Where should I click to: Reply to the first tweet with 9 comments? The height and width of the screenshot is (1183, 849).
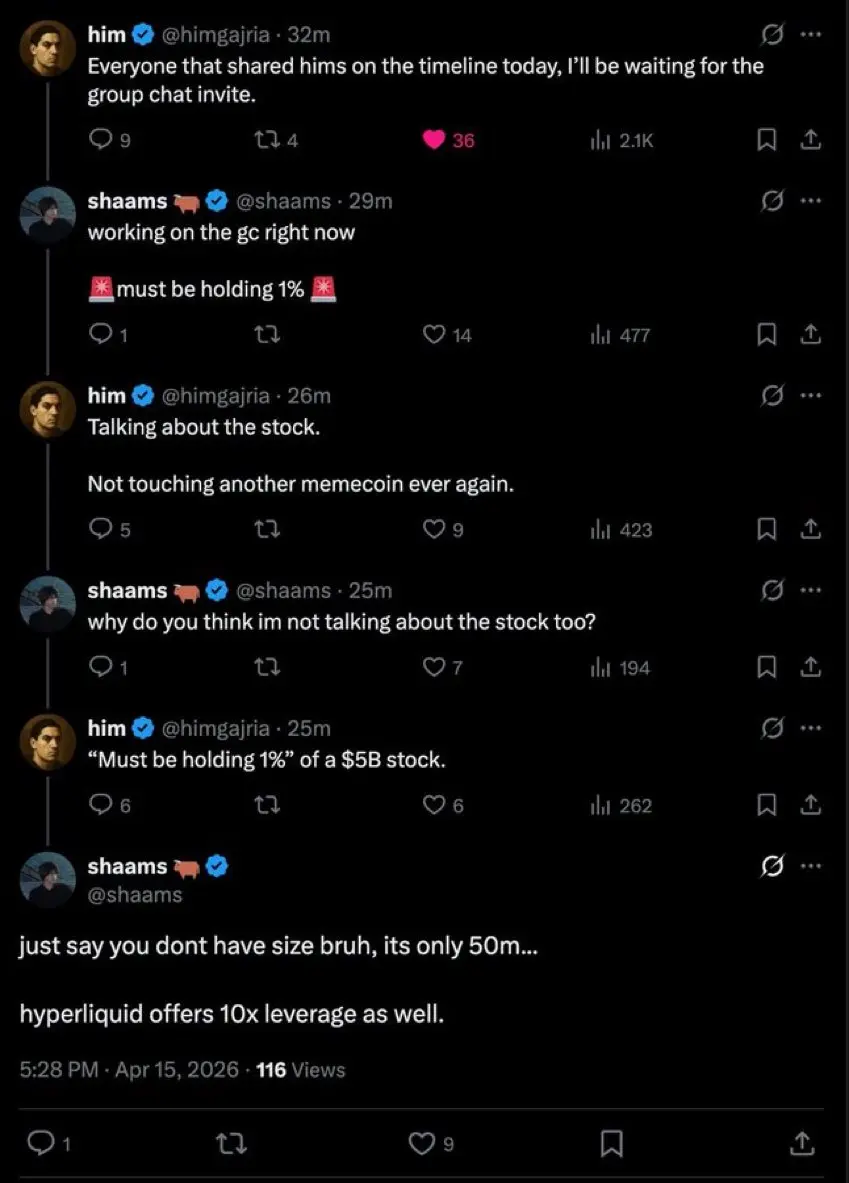(100, 141)
